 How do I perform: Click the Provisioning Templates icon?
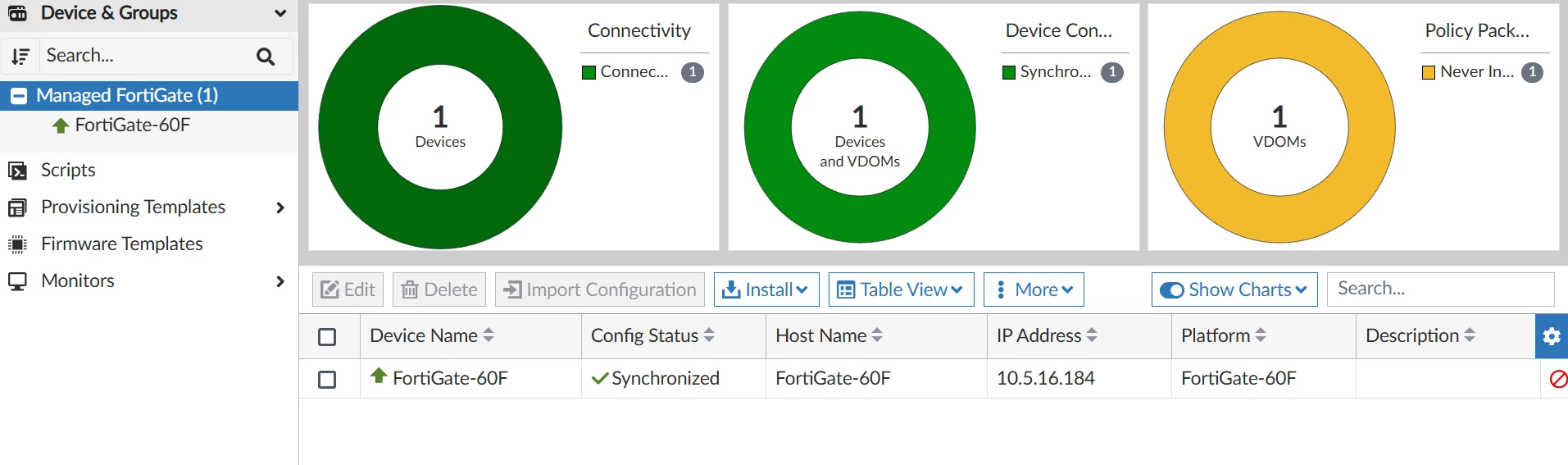click(17, 207)
